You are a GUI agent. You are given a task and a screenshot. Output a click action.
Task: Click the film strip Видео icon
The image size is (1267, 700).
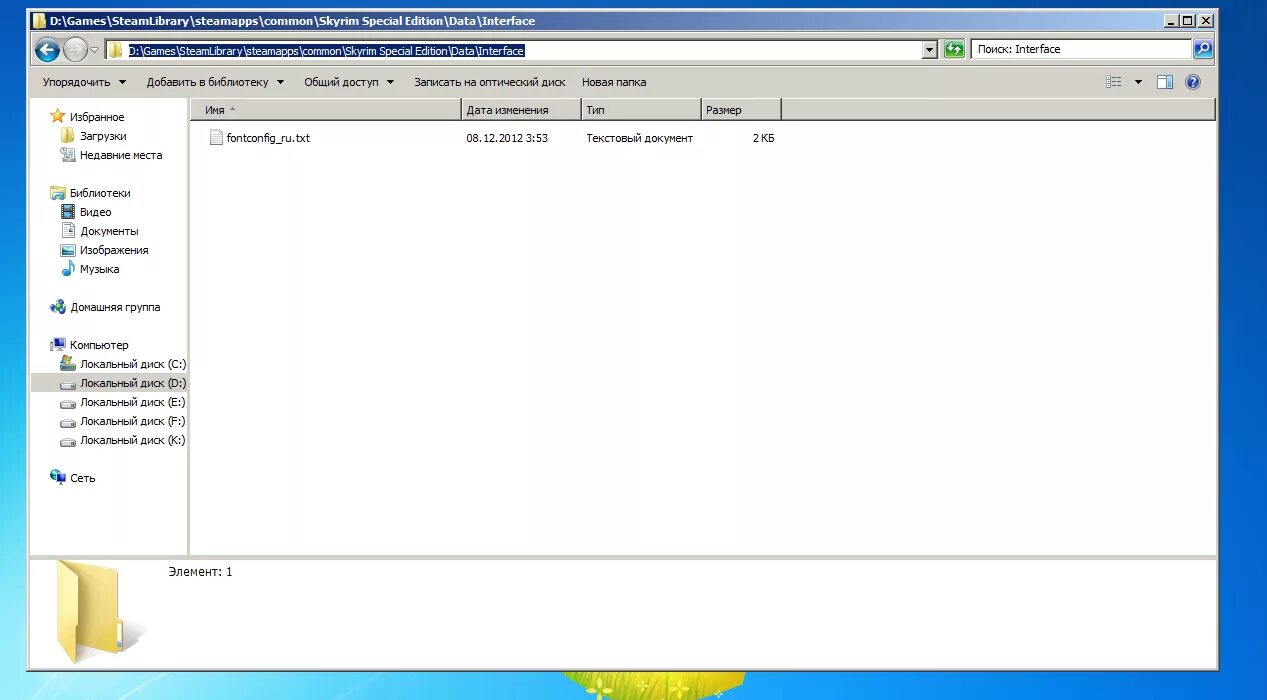[x=68, y=211]
